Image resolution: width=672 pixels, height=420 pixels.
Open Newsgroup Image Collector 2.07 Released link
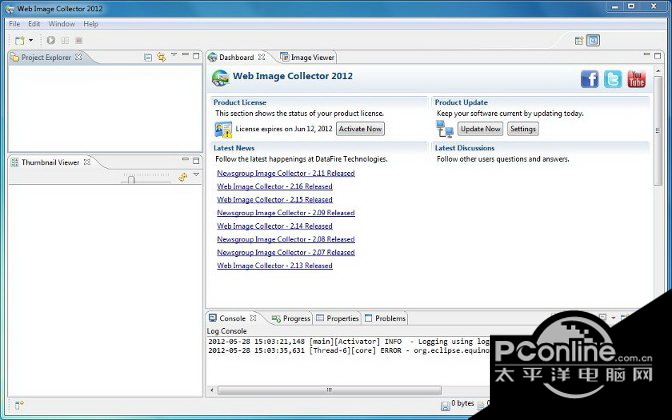[286, 252]
